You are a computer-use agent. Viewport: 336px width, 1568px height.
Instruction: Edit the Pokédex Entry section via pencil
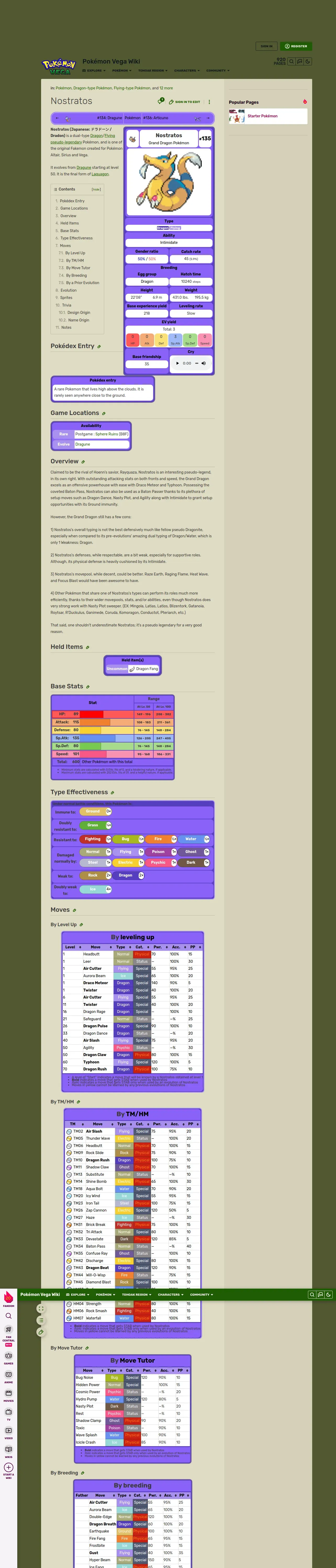coord(99,346)
